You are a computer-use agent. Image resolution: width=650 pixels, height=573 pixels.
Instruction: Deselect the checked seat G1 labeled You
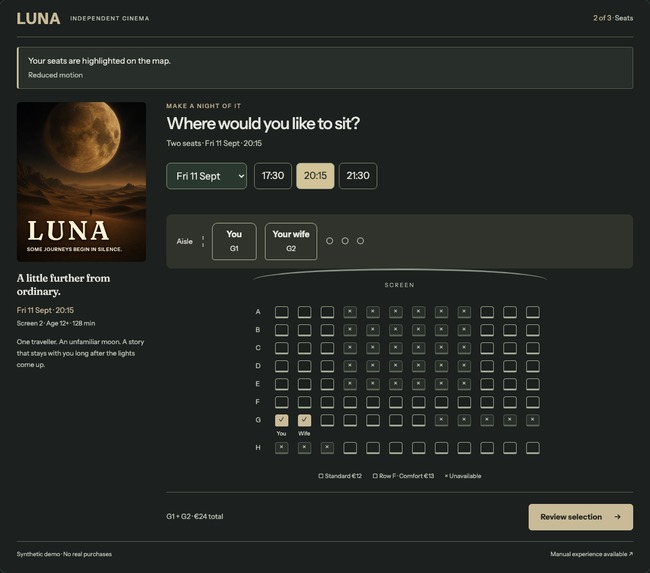(x=281, y=420)
